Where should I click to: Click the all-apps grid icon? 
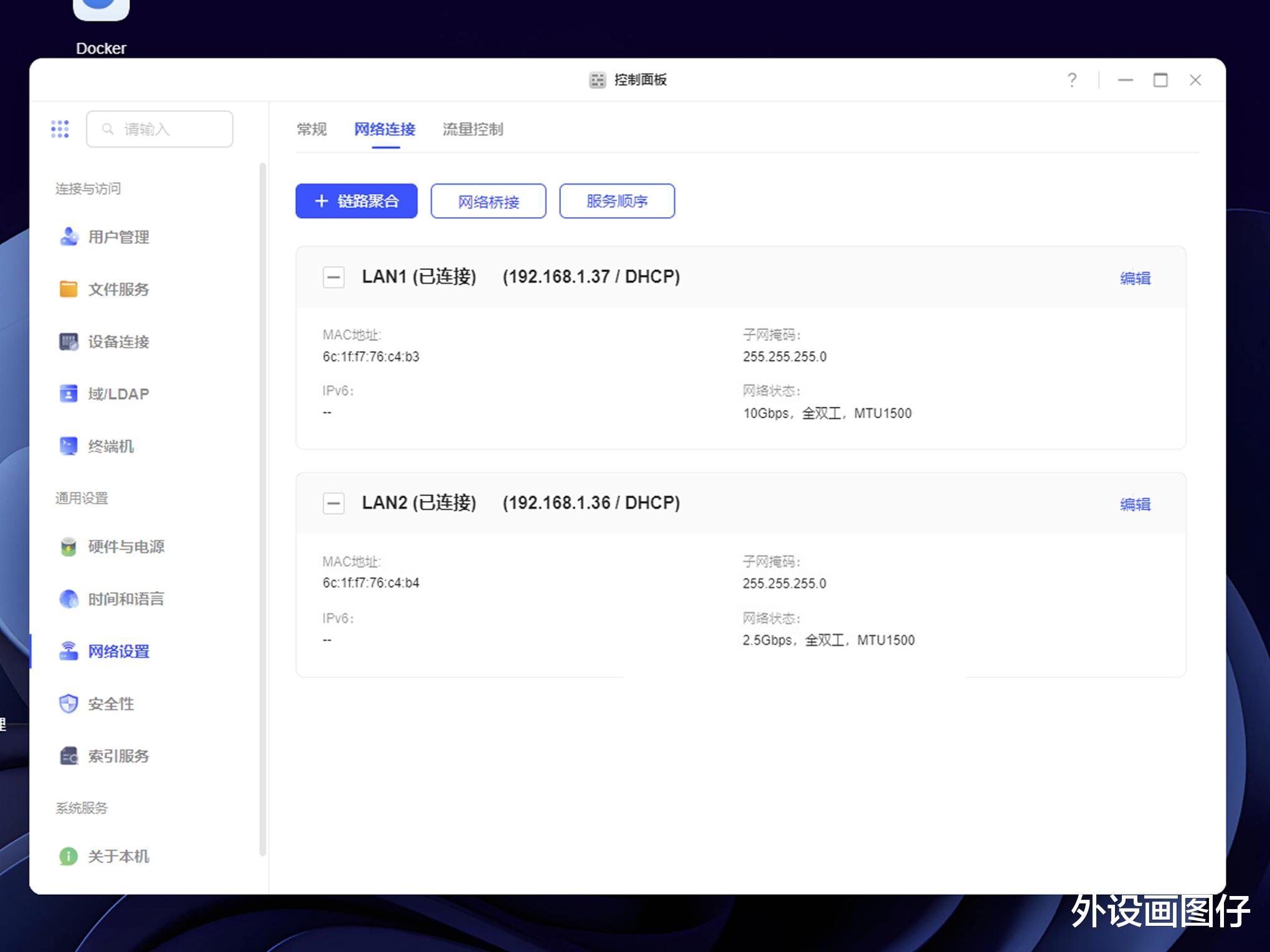point(60,129)
